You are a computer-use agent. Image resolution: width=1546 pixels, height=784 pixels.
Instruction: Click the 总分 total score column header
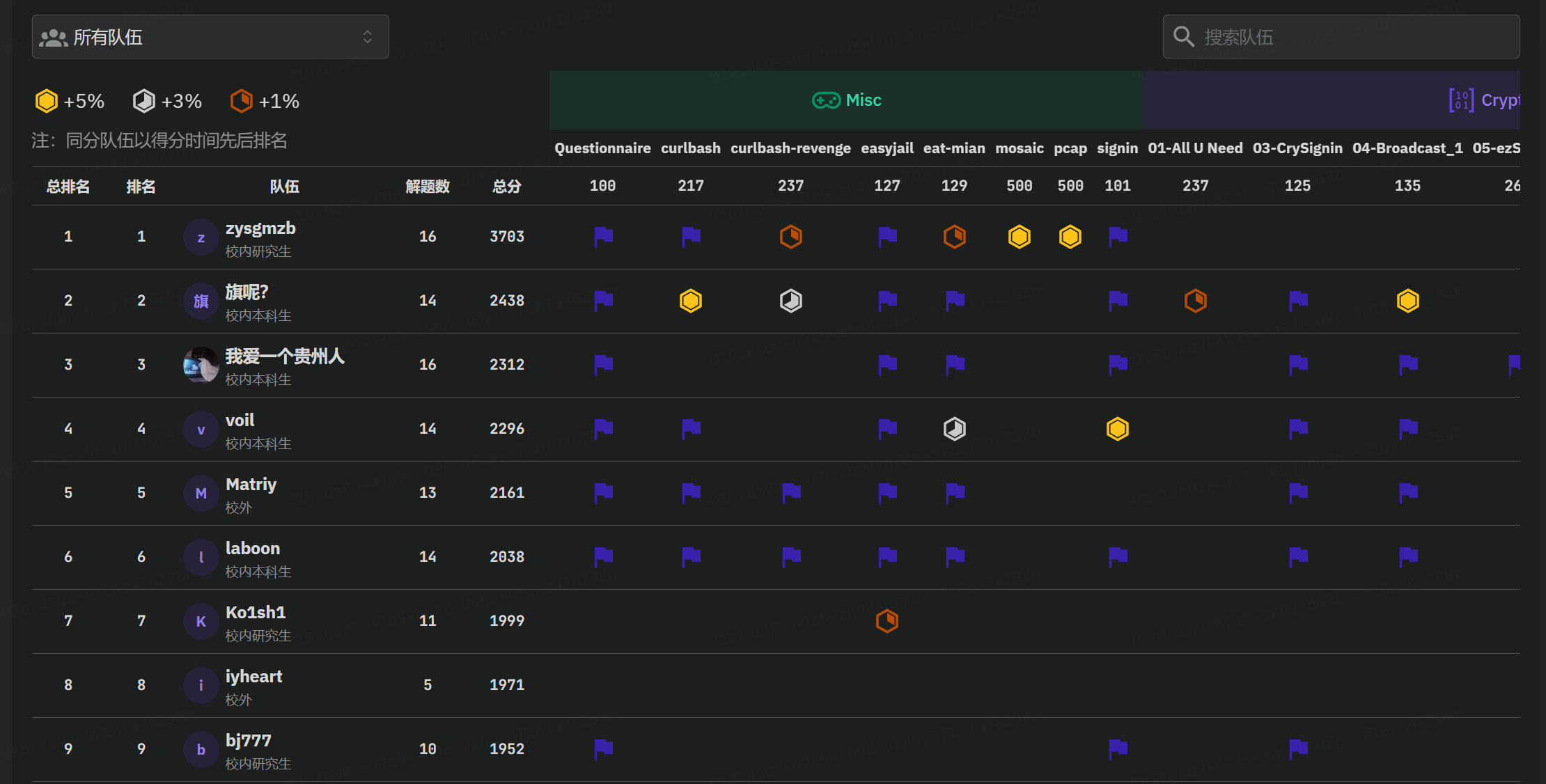click(506, 187)
